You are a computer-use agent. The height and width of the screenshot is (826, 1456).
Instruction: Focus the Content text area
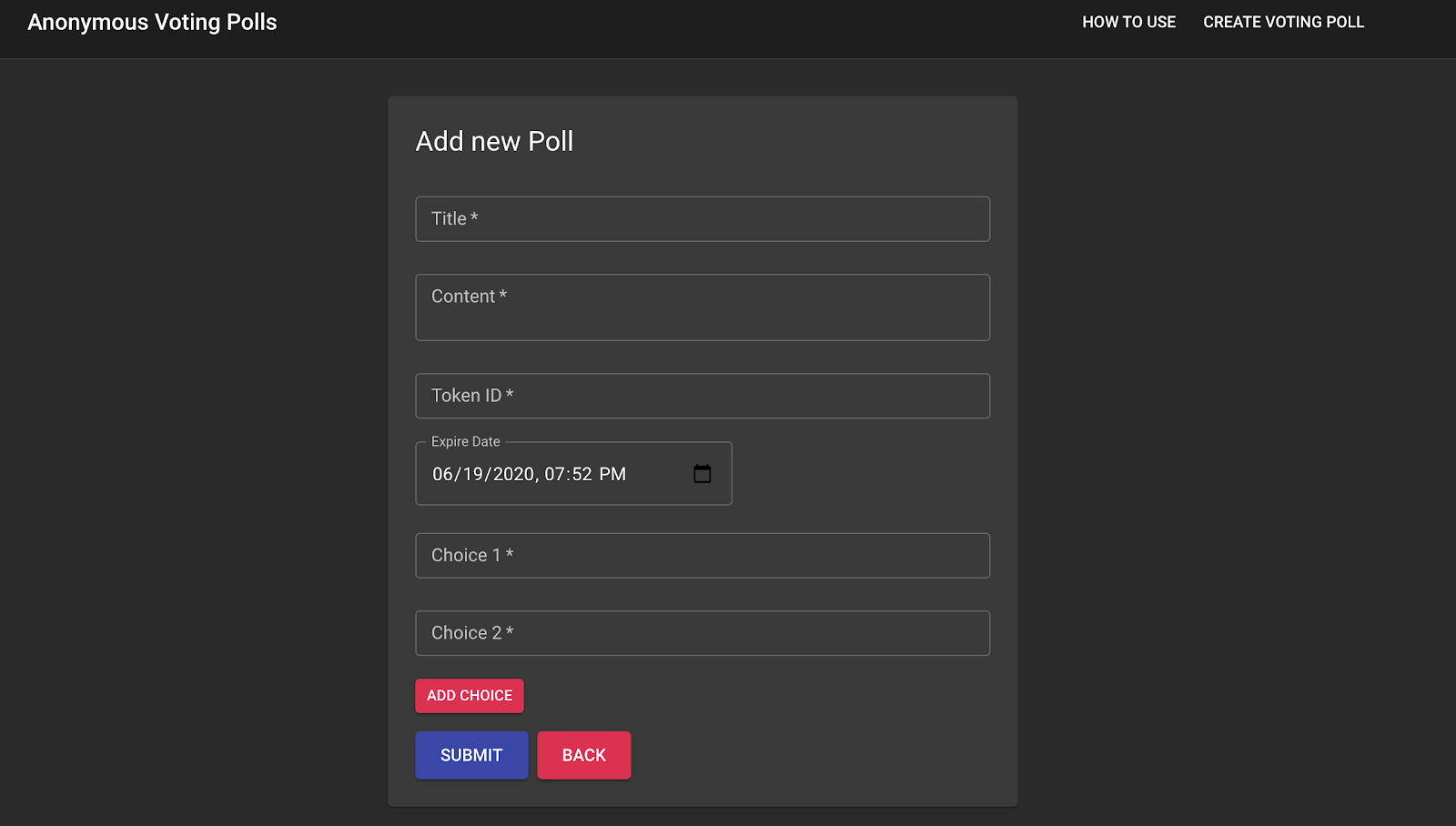703,307
